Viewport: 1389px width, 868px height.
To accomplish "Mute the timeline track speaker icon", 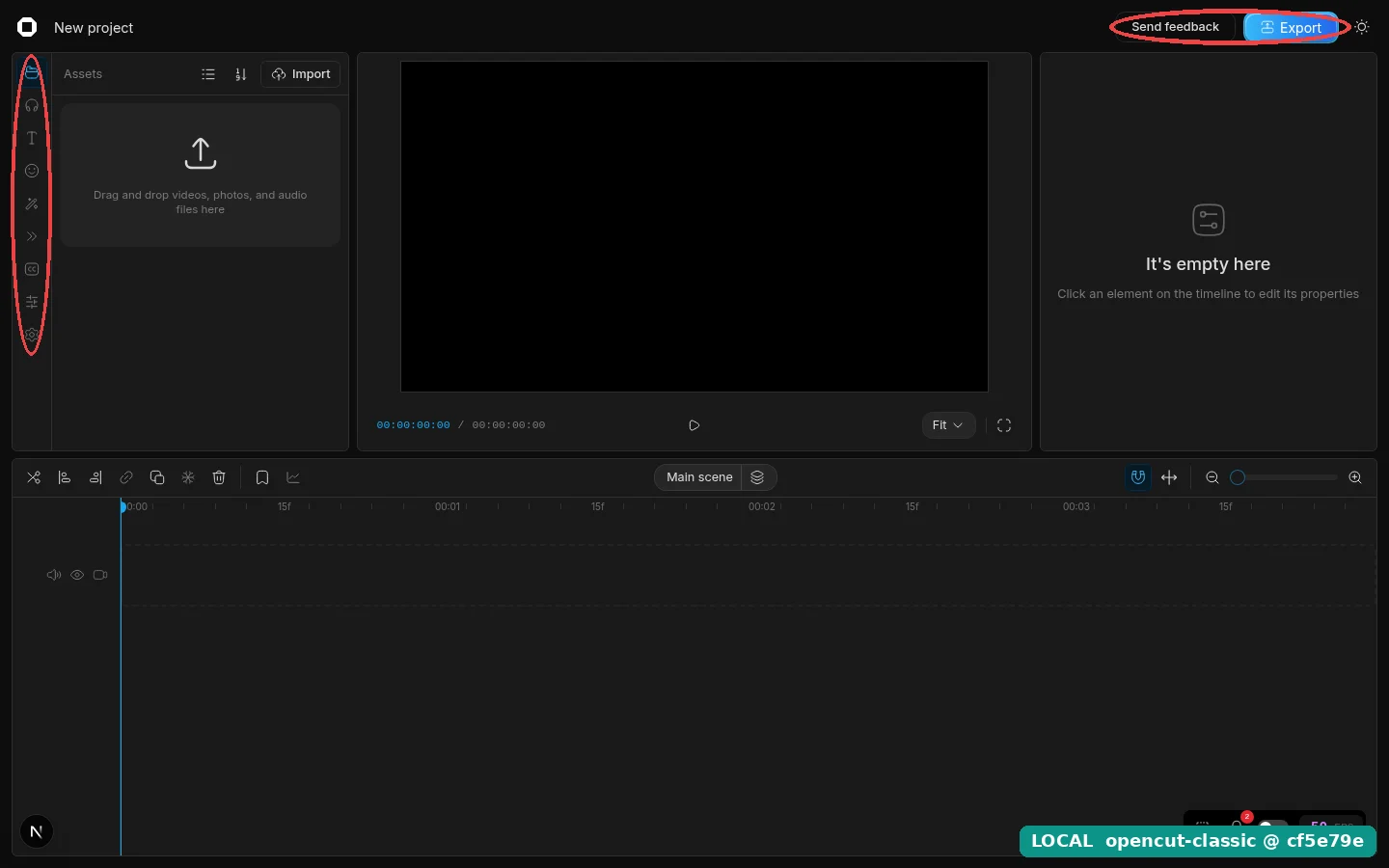I will (54, 575).
